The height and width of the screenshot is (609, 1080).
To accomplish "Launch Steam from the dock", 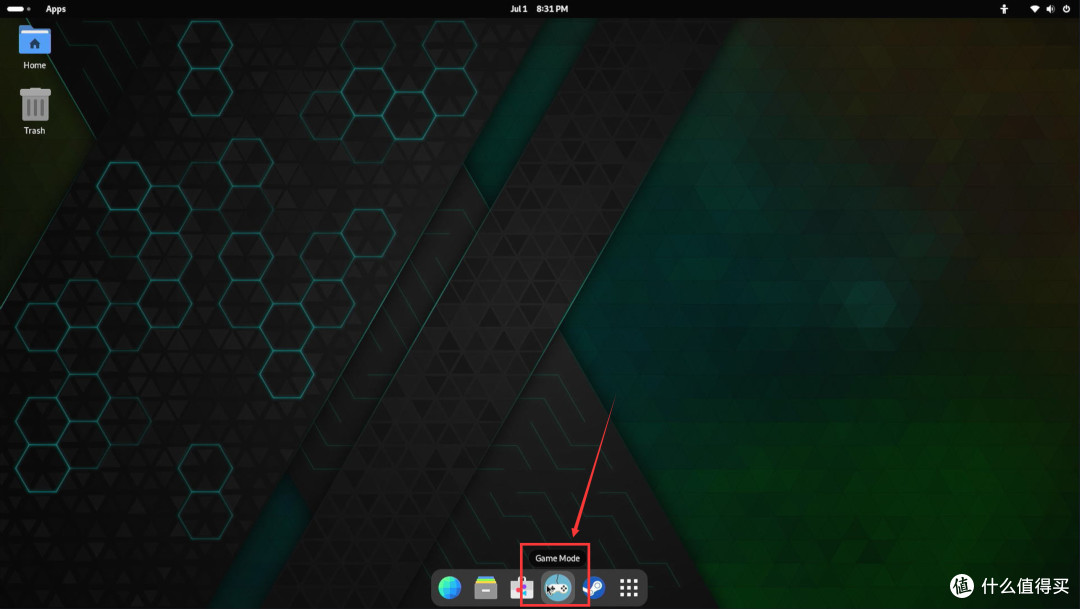I will (593, 588).
